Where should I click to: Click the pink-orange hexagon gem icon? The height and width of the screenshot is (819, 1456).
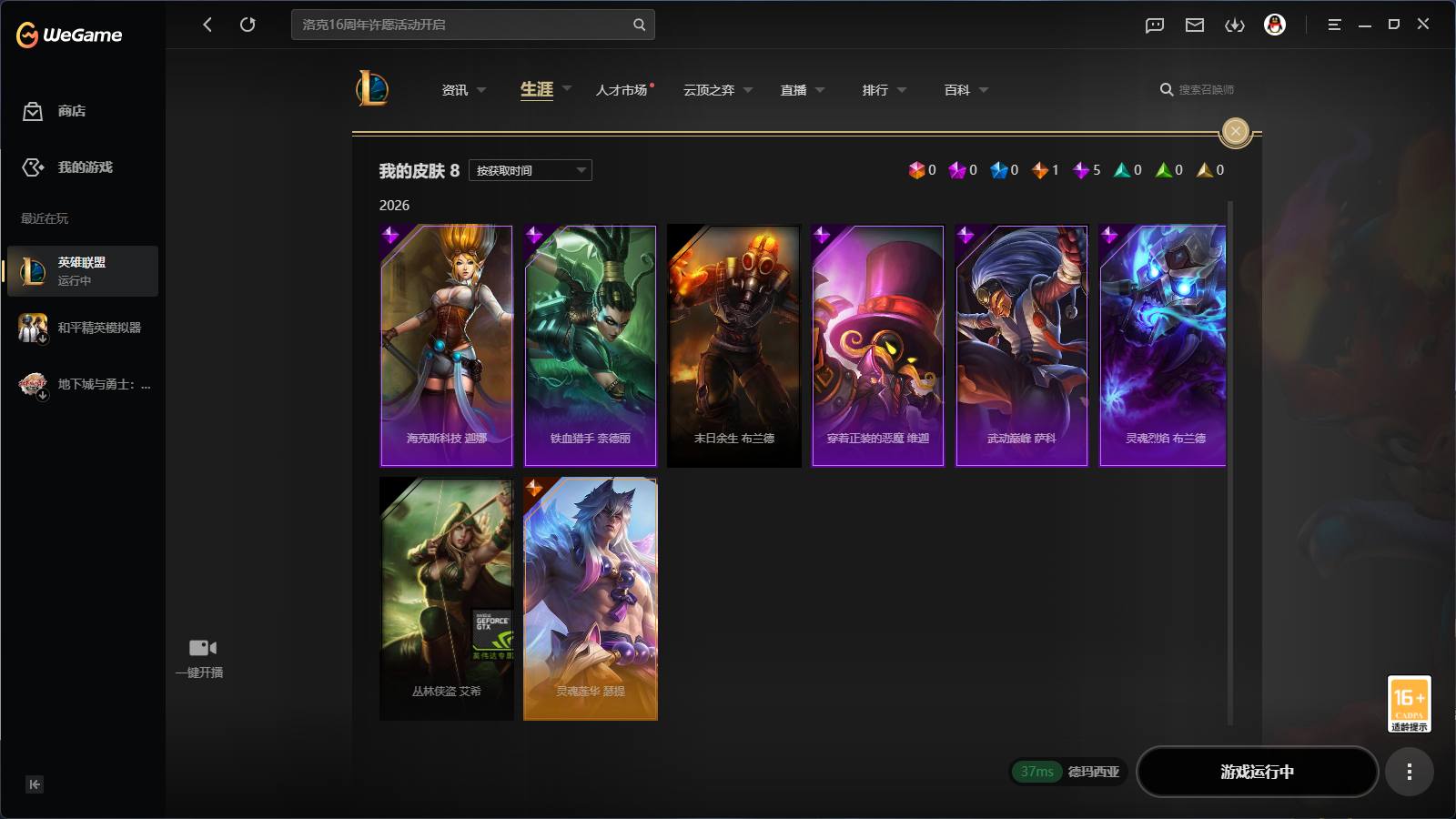coord(916,170)
